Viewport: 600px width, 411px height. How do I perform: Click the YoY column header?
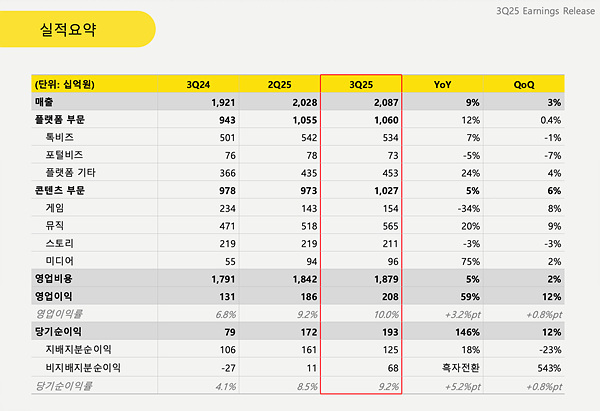[x=442, y=84]
